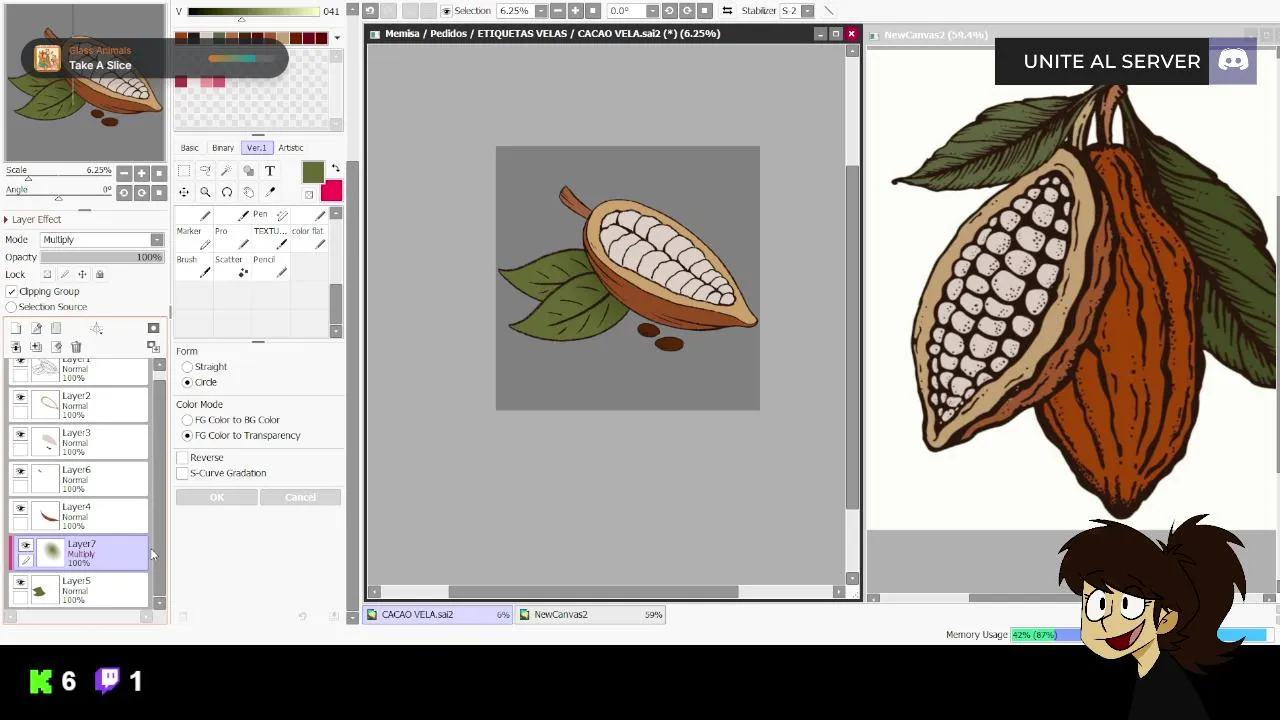Pick the pink background color swatch
Screen dimensions: 1280x720
click(x=331, y=190)
